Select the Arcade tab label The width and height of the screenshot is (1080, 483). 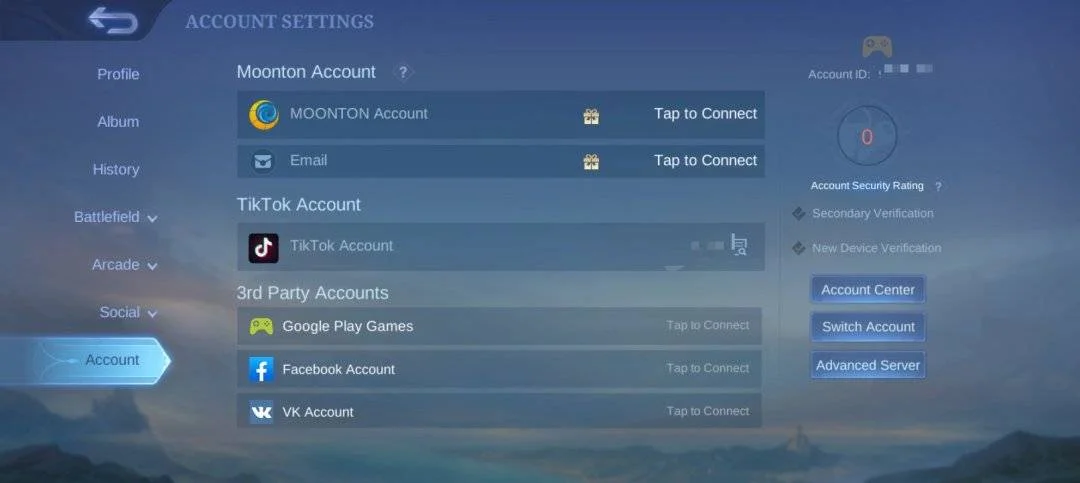[116, 265]
